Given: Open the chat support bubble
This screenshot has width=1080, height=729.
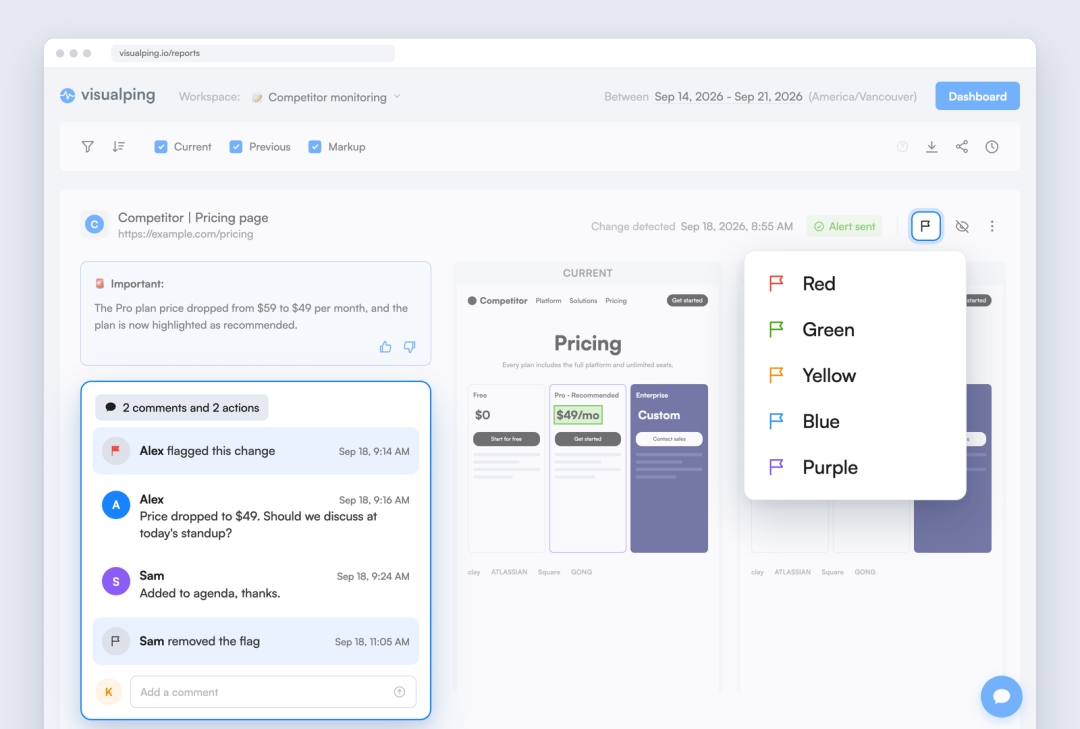Looking at the screenshot, I should click(1001, 697).
